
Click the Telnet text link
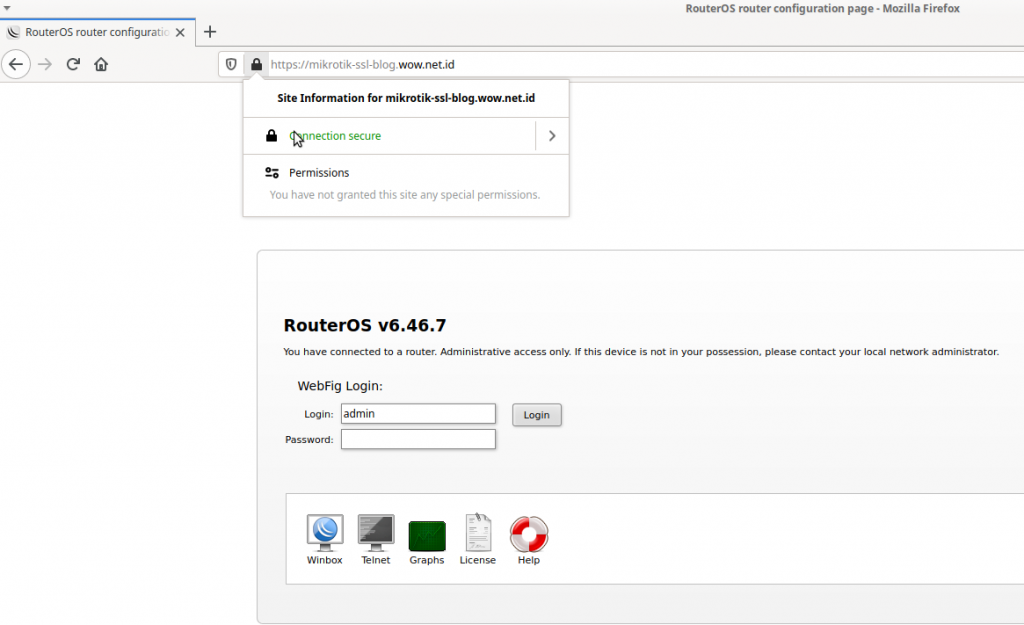click(376, 560)
